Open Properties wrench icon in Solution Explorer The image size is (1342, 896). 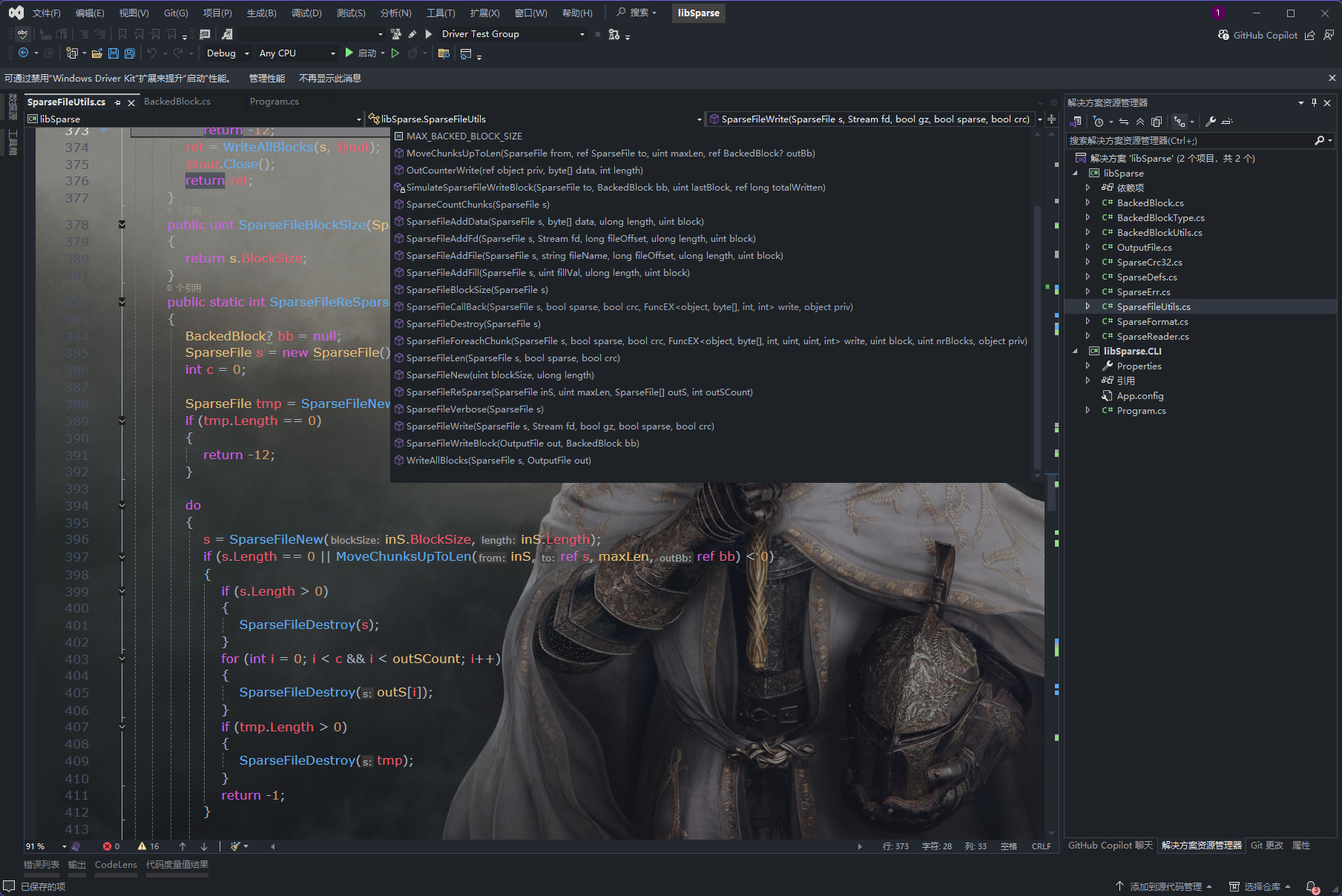[1210, 122]
